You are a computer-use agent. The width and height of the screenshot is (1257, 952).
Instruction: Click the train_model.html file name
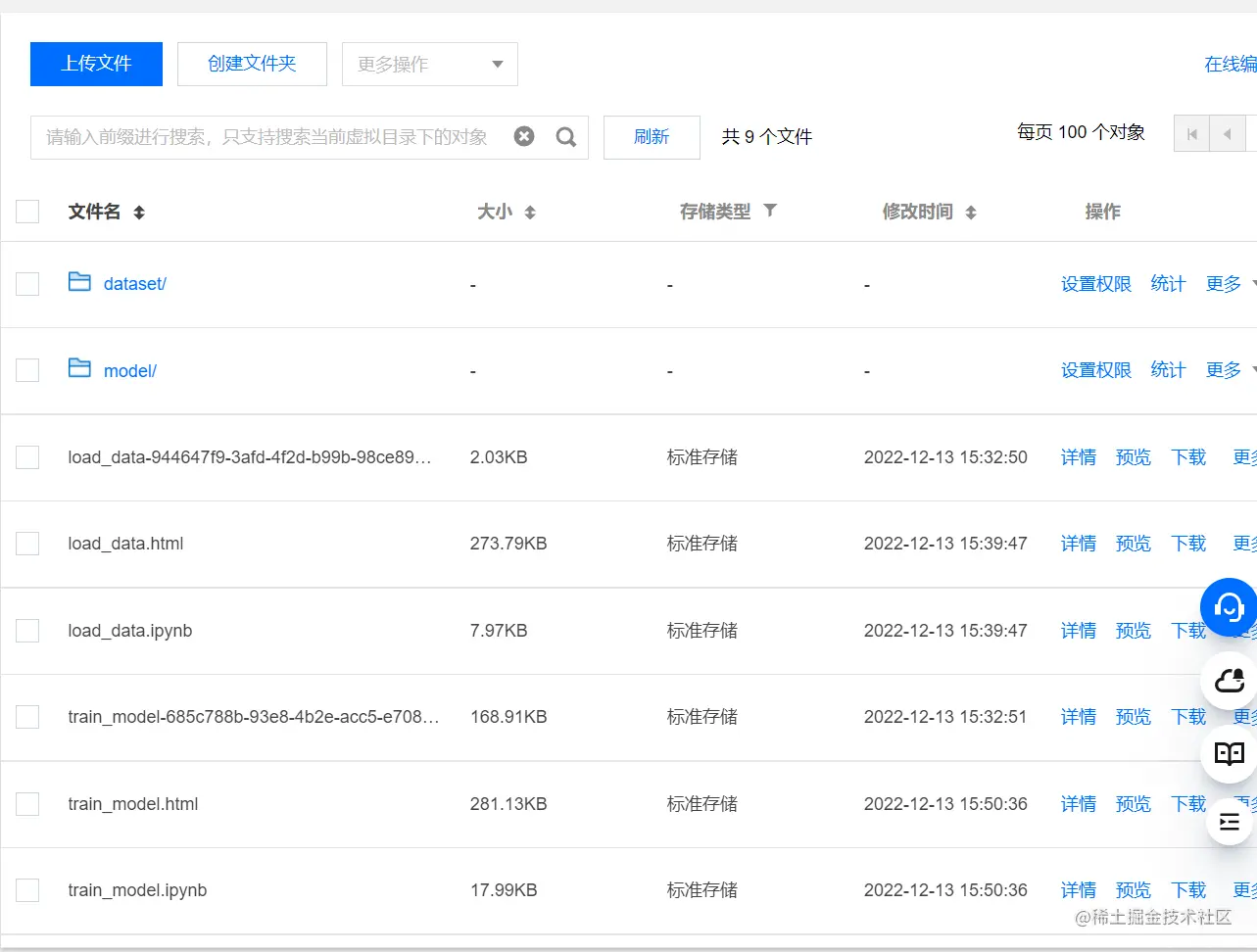point(133,804)
